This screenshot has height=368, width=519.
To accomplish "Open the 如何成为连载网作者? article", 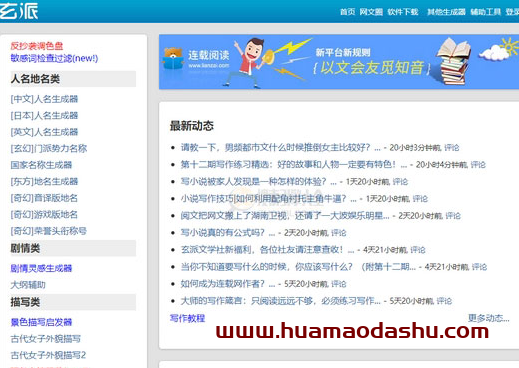I will (223, 284).
